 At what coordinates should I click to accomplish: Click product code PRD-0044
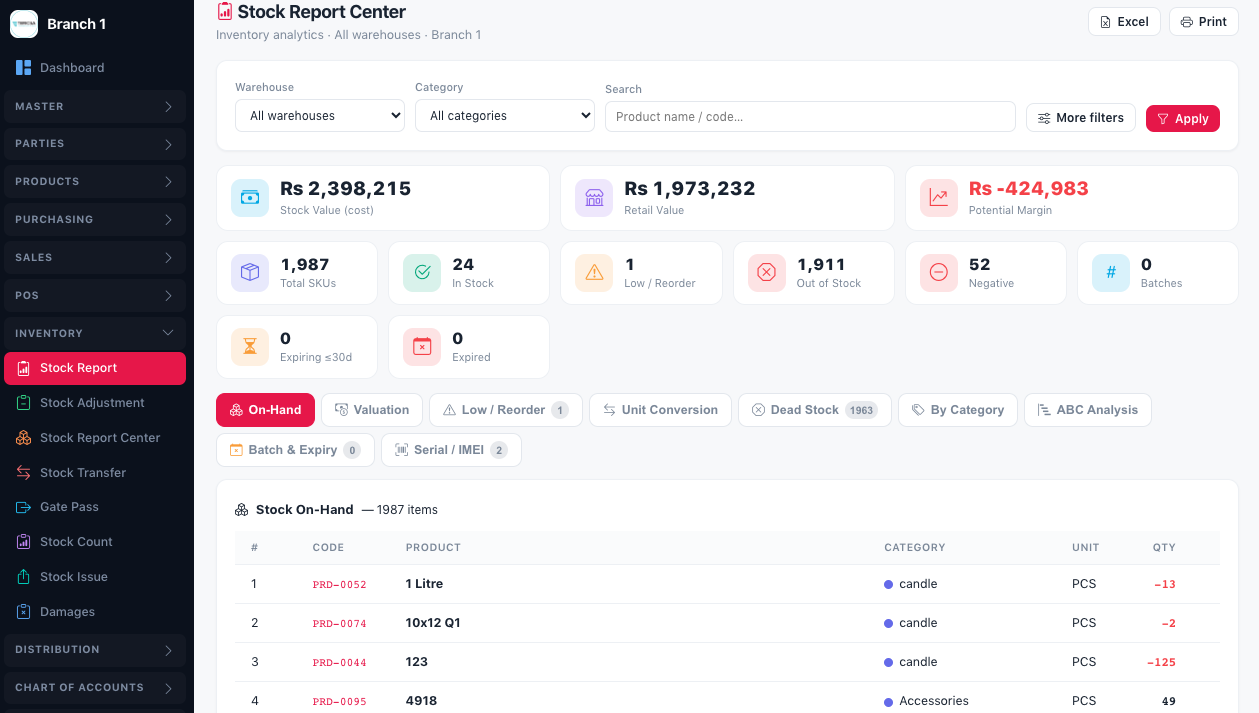click(340, 662)
